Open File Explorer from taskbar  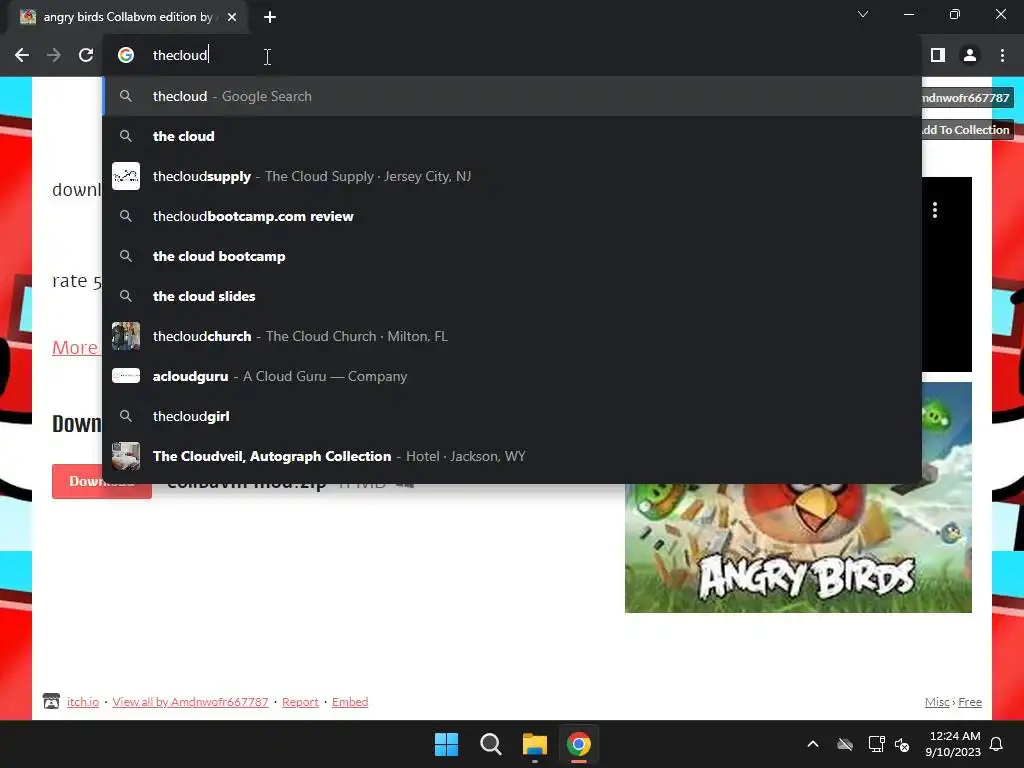[x=535, y=744]
